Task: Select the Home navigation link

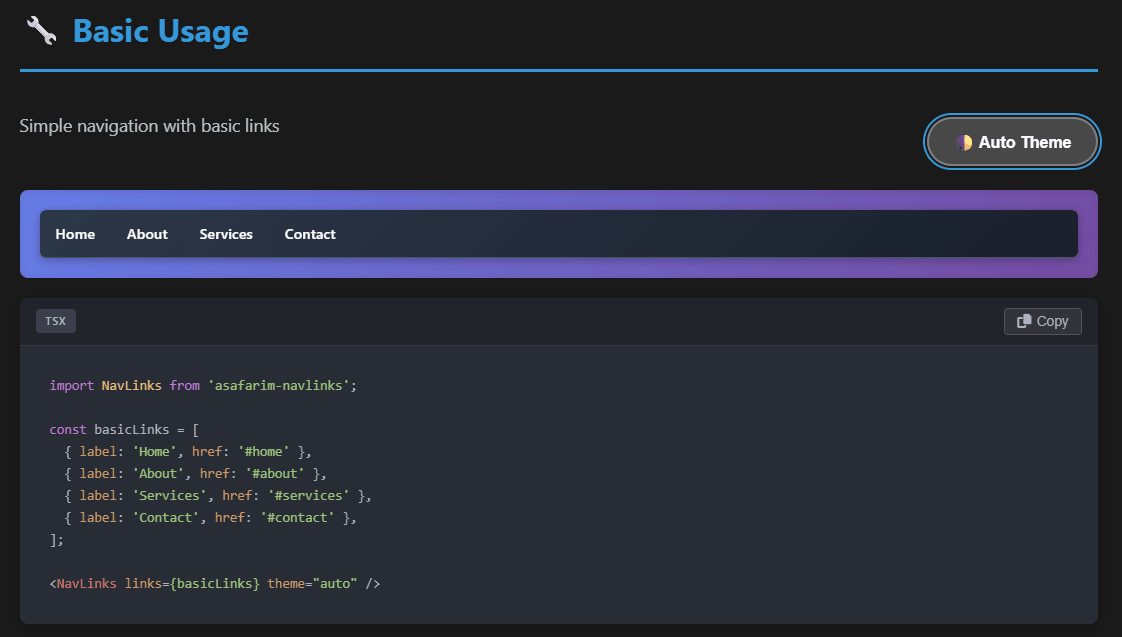Action: [x=75, y=233]
